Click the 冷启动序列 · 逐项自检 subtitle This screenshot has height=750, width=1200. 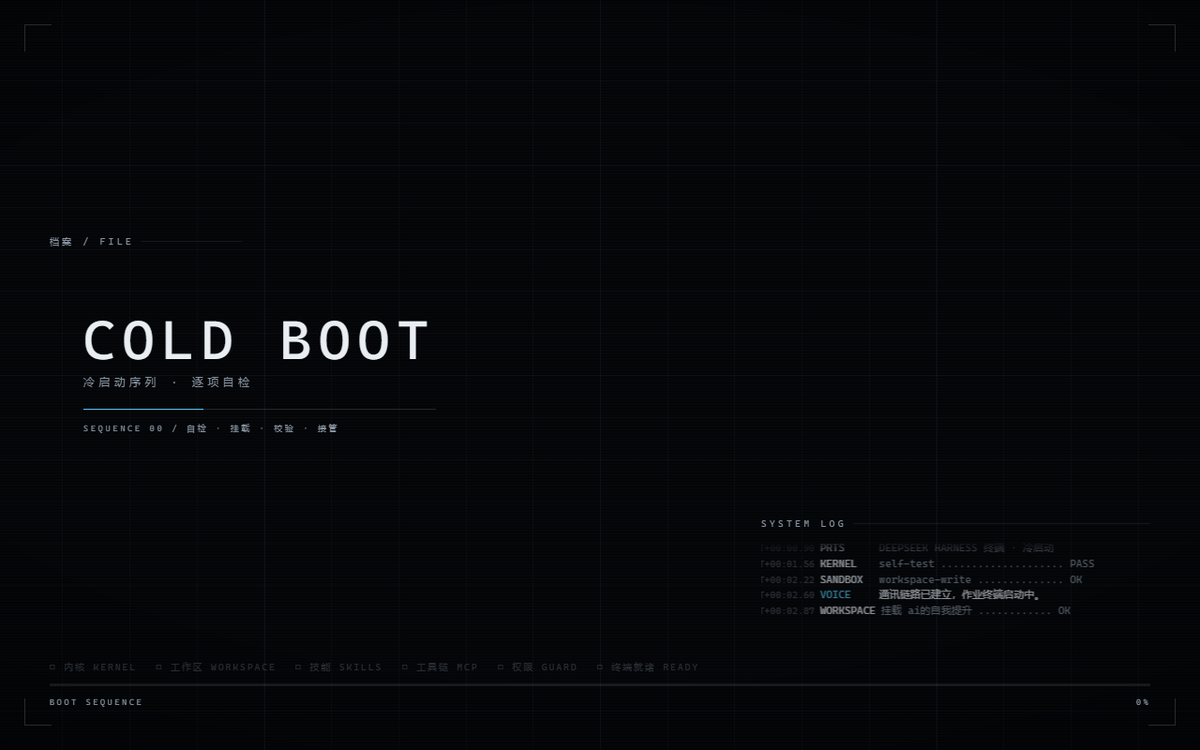pos(167,382)
